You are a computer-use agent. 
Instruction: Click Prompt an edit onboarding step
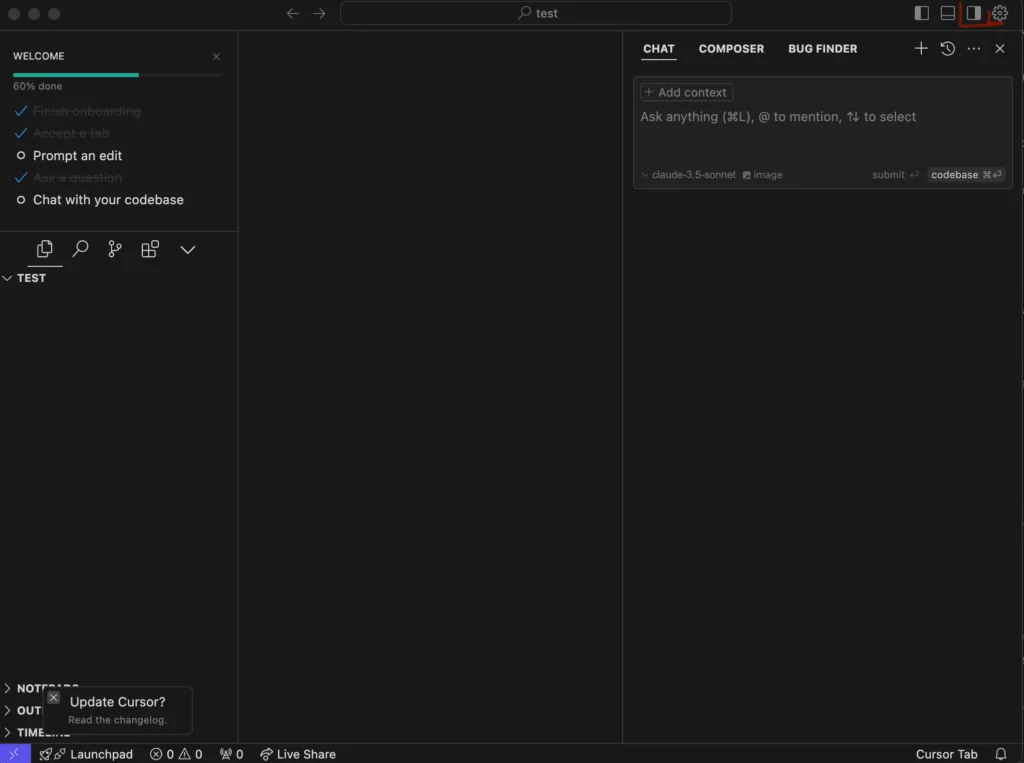click(x=77, y=156)
